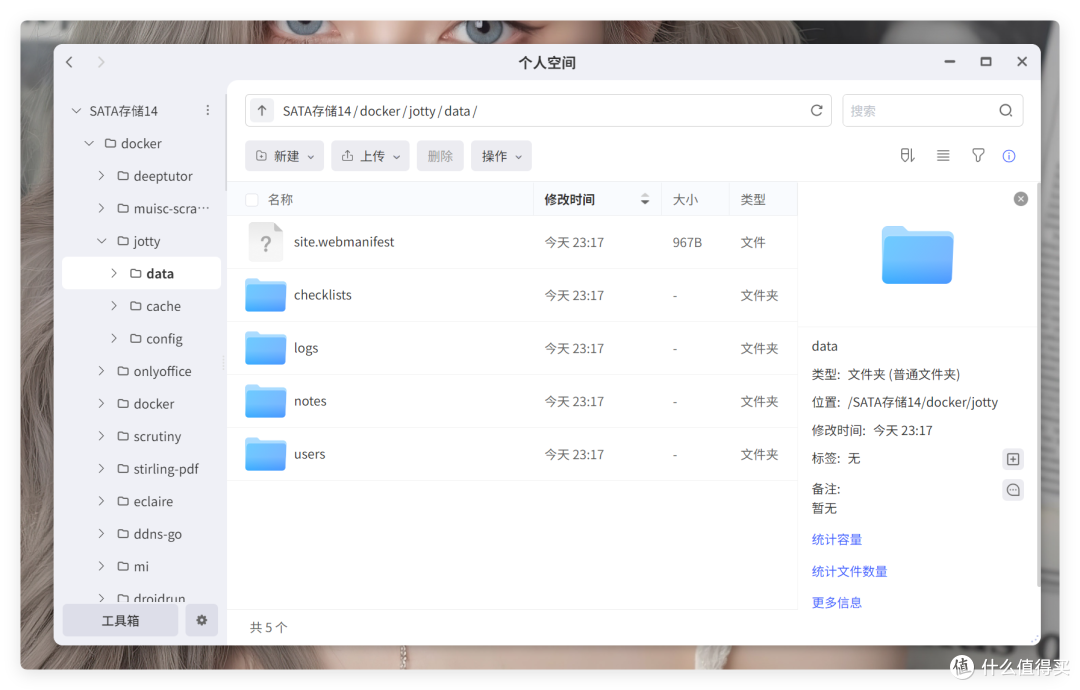Click the site.webmanifest file icon
1080x690 pixels.
pyautogui.click(x=265, y=242)
